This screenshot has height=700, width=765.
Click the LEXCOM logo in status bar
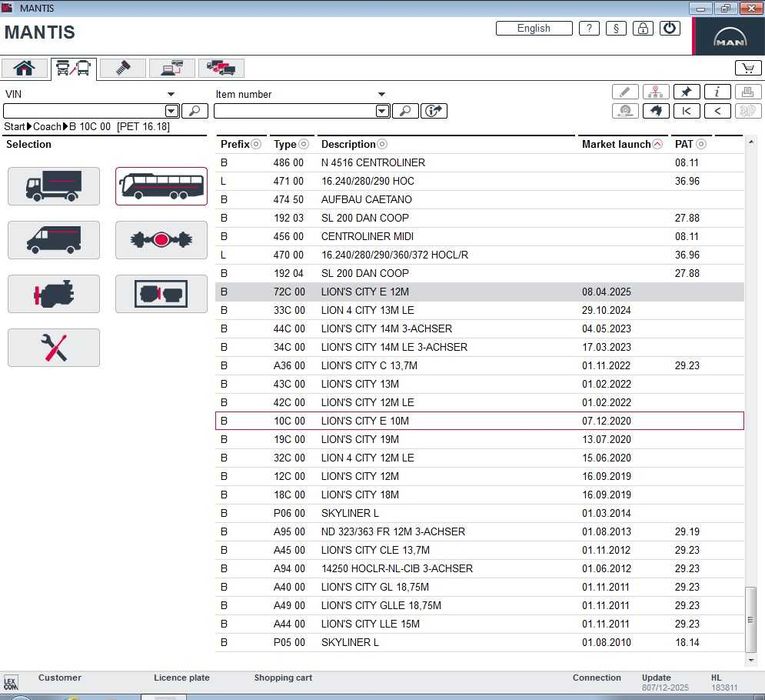[x=10, y=683]
